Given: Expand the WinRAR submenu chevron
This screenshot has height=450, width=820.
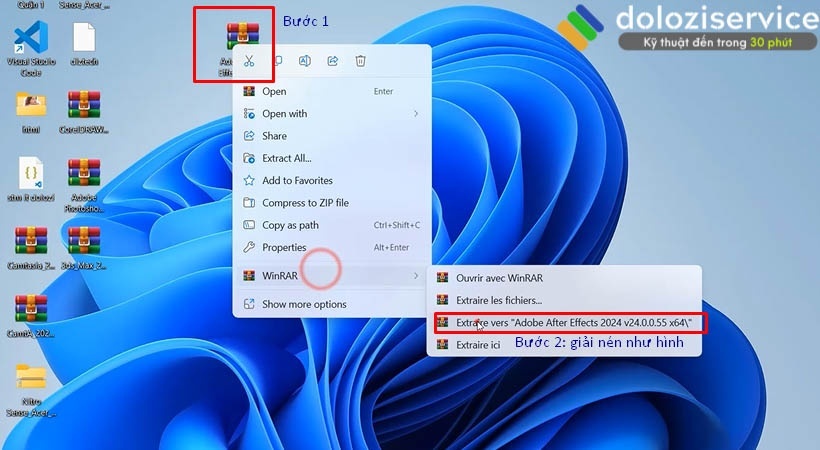Looking at the screenshot, I should pyautogui.click(x=416, y=276).
